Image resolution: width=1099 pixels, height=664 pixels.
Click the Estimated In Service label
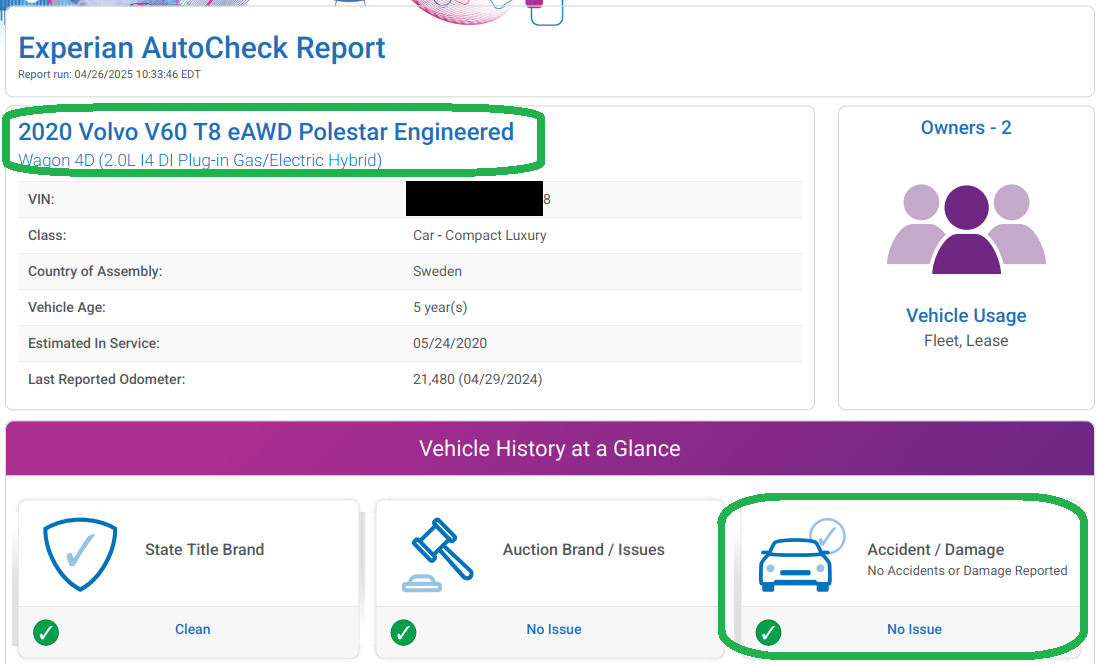pyautogui.click(x=94, y=343)
